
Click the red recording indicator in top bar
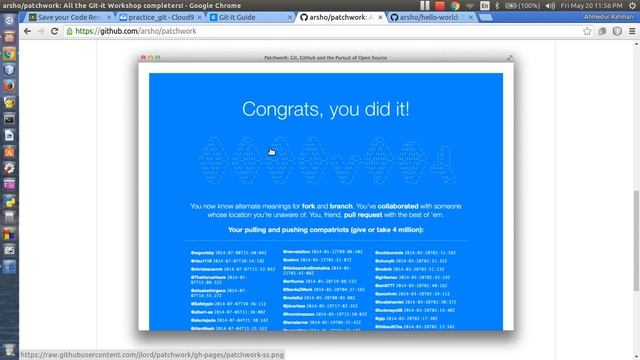[440, 6]
